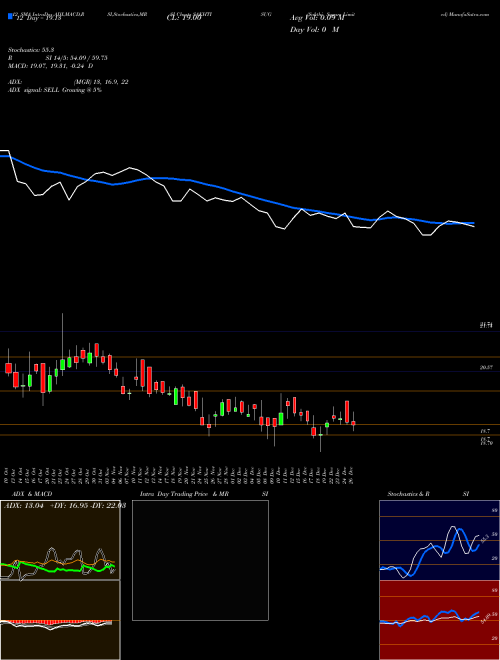Open the red RSI chart thumbnail

tap(439, 620)
